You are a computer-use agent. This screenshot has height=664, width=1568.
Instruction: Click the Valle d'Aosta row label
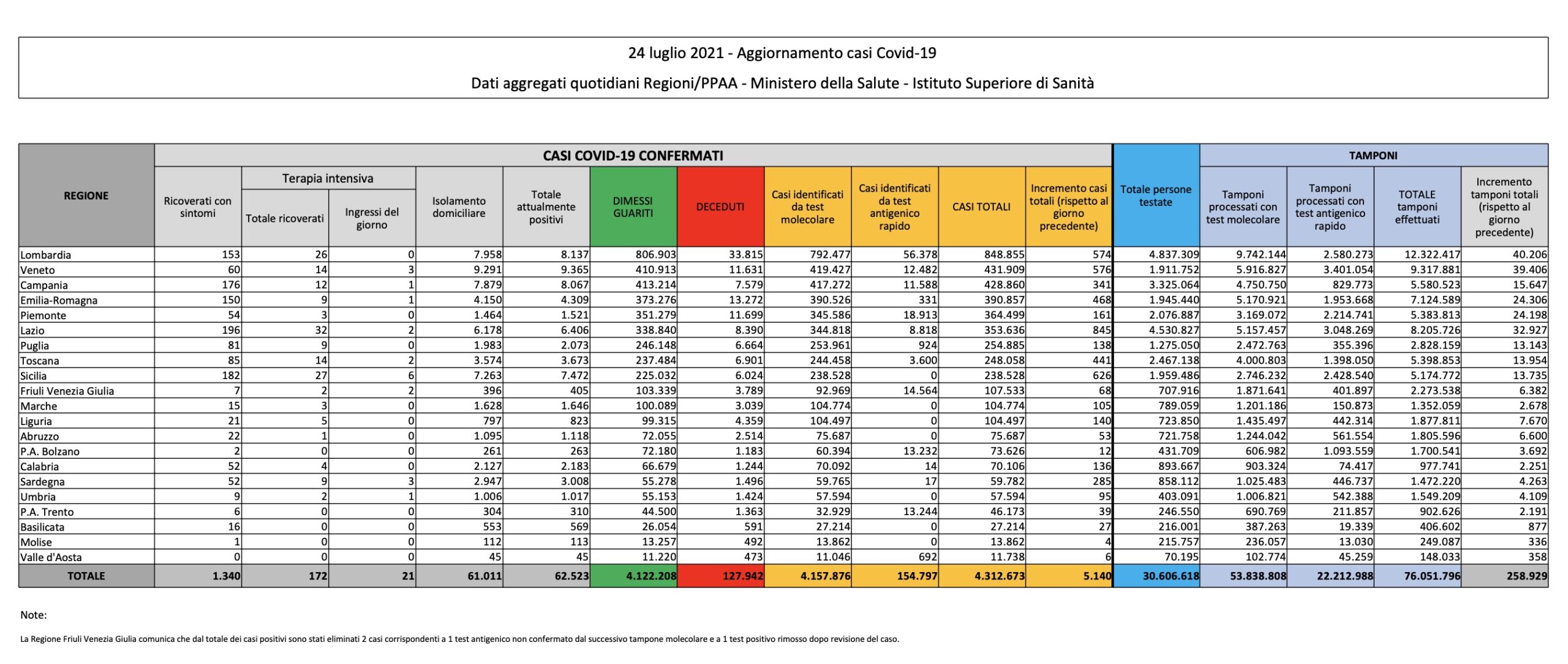point(51,557)
